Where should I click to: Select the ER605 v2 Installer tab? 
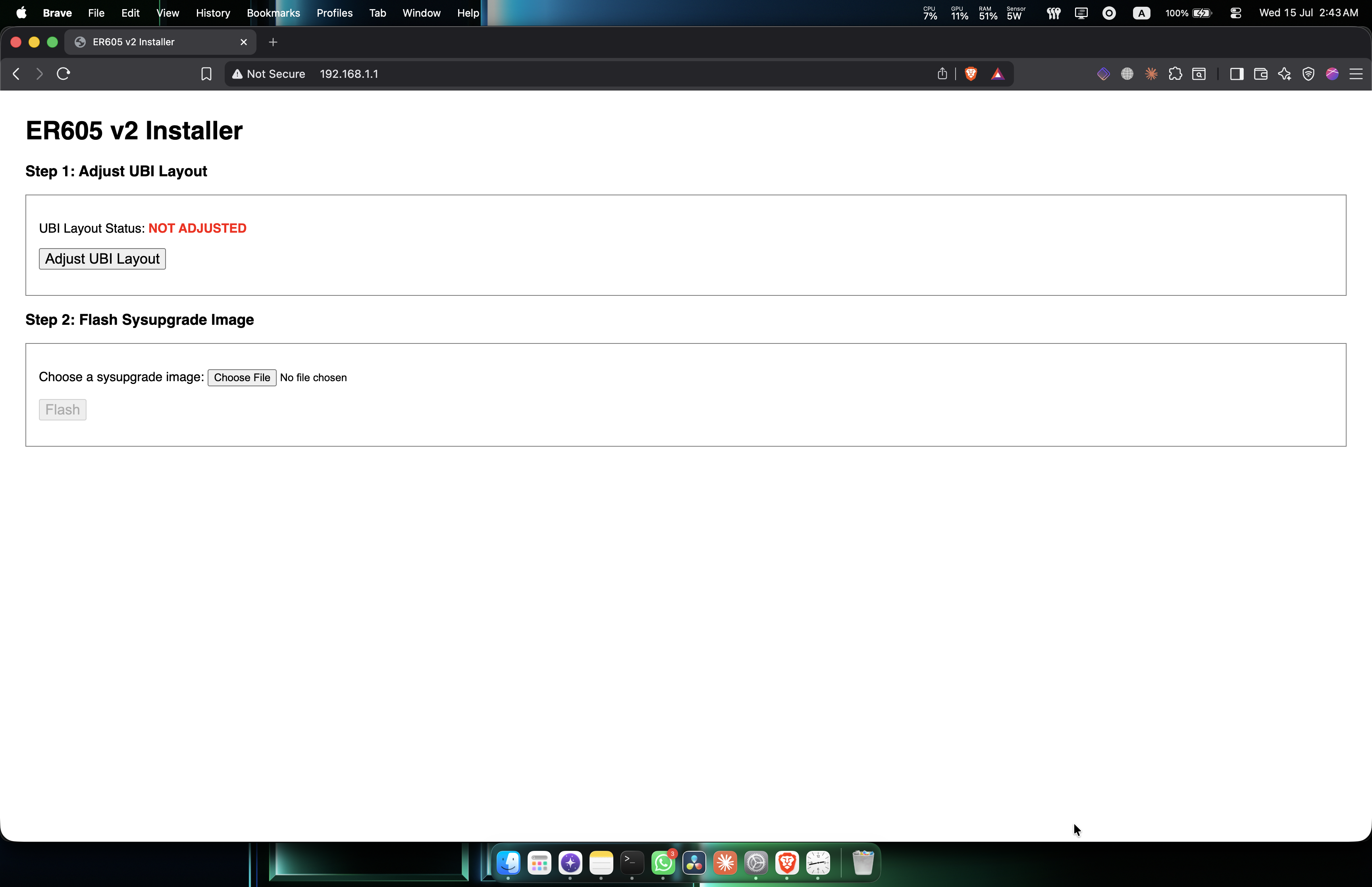pos(160,42)
